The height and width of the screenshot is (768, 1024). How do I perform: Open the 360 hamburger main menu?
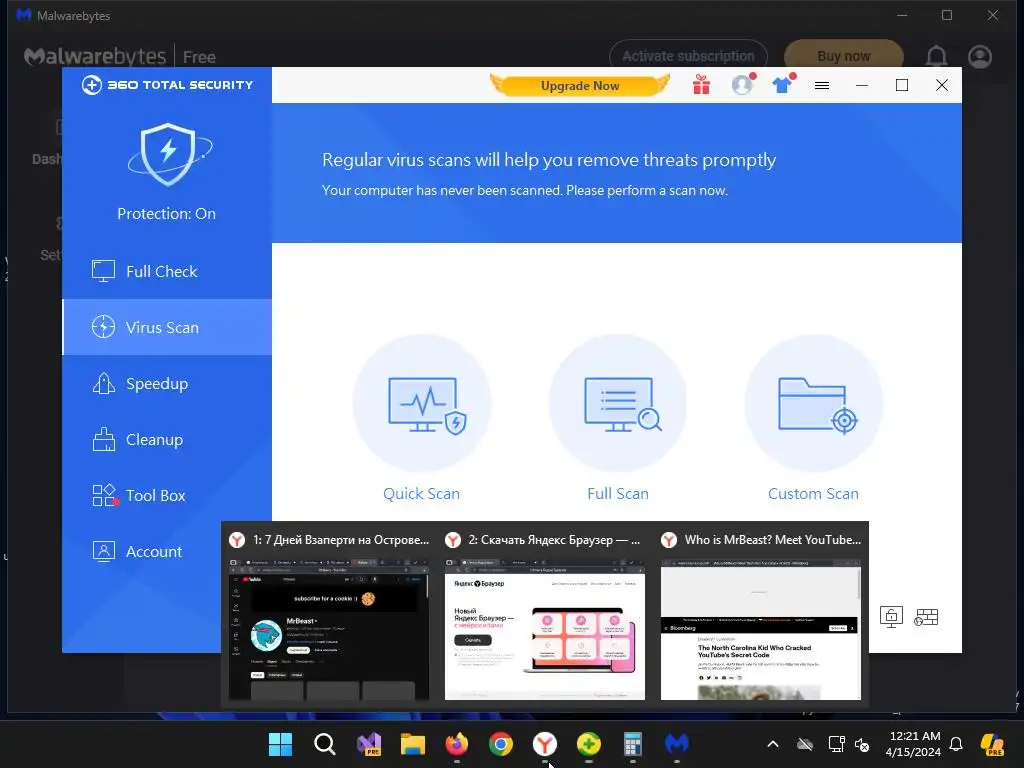[822, 86]
